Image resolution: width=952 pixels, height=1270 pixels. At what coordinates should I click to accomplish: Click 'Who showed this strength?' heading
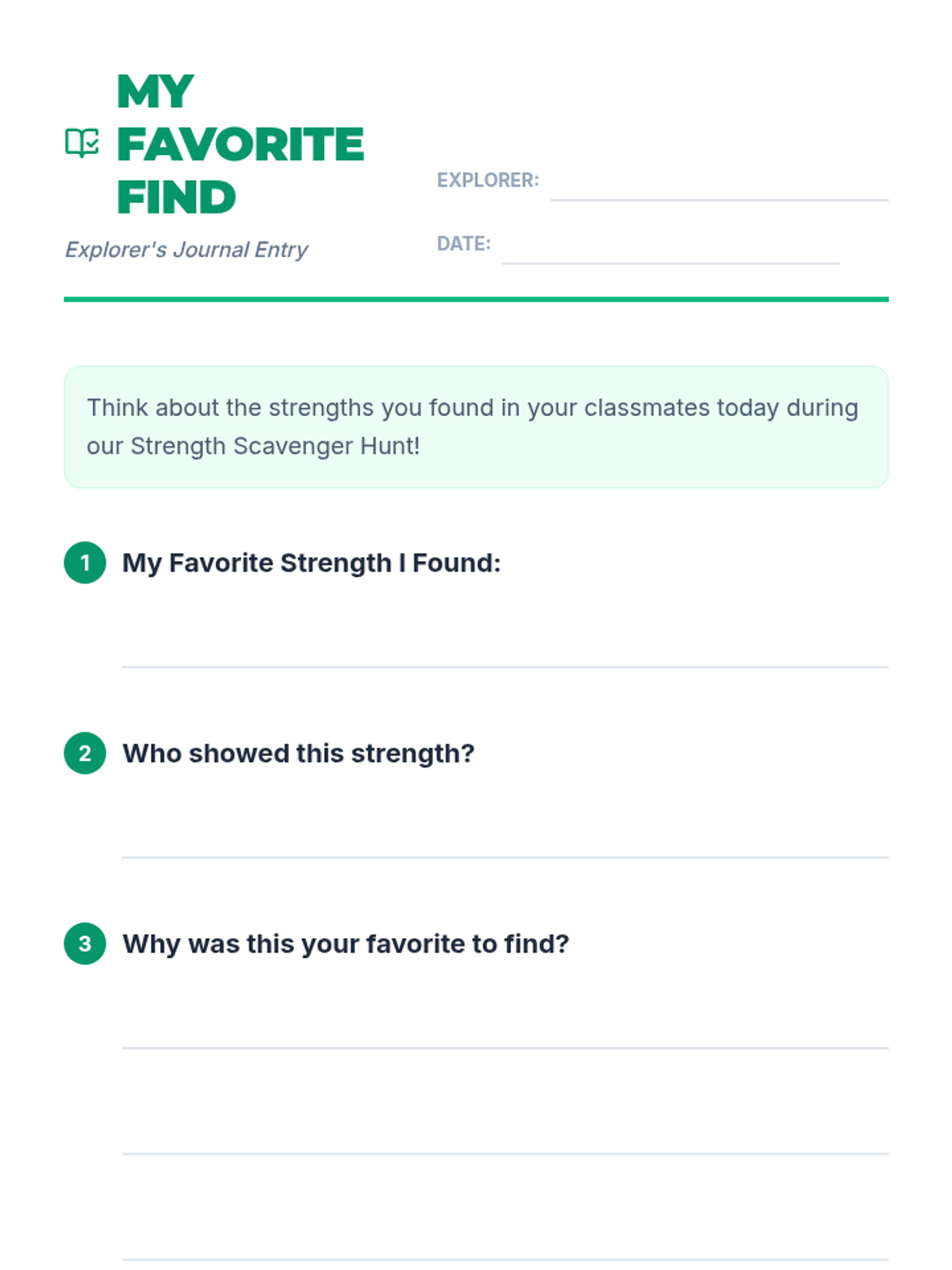pyautogui.click(x=298, y=753)
